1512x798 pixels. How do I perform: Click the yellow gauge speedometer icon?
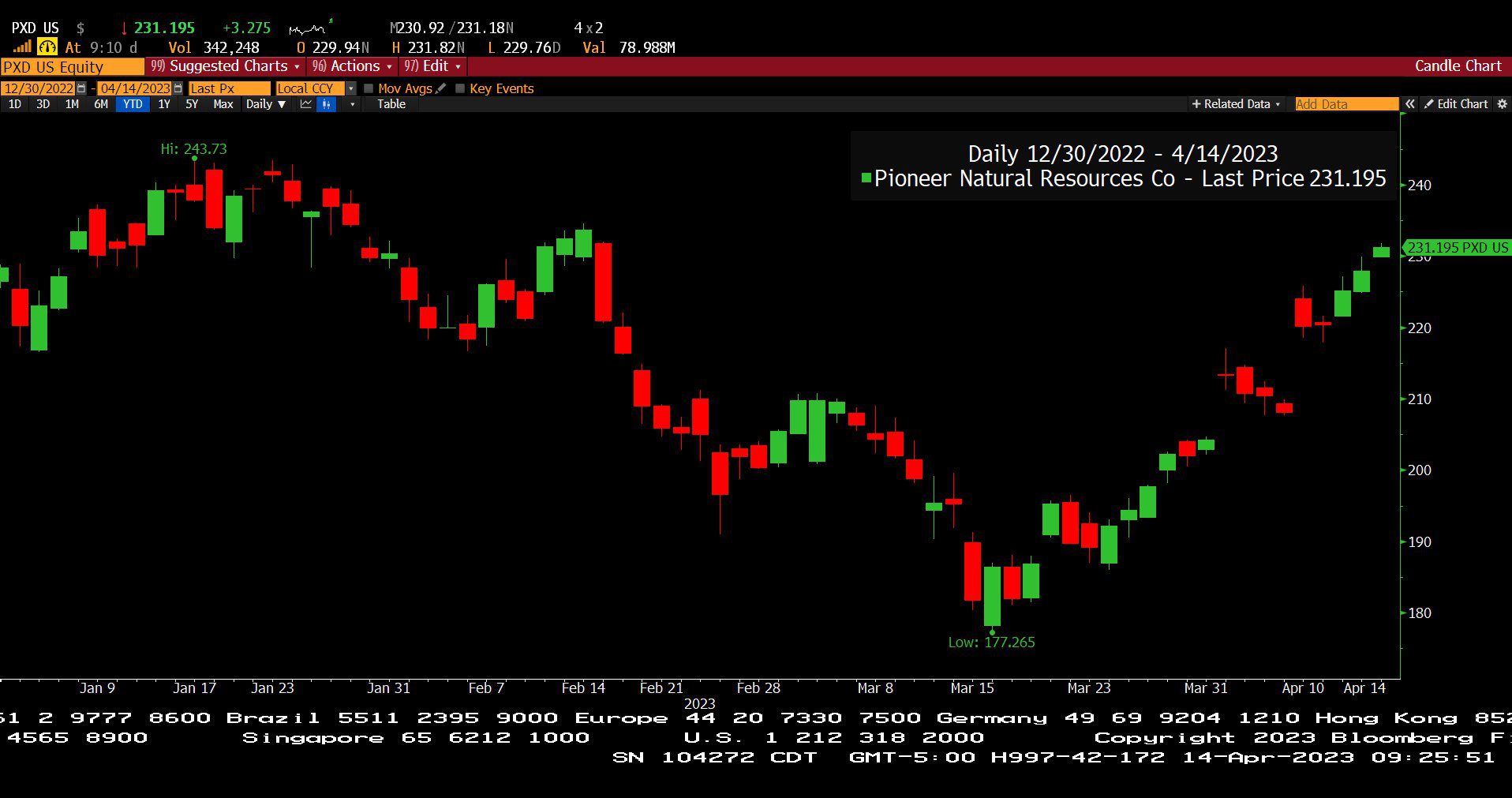[47, 47]
